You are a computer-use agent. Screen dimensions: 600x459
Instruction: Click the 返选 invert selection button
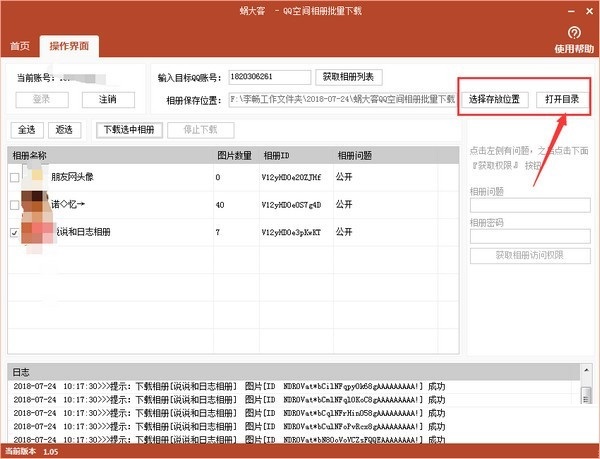pyautogui.click(x=64, y=130)
